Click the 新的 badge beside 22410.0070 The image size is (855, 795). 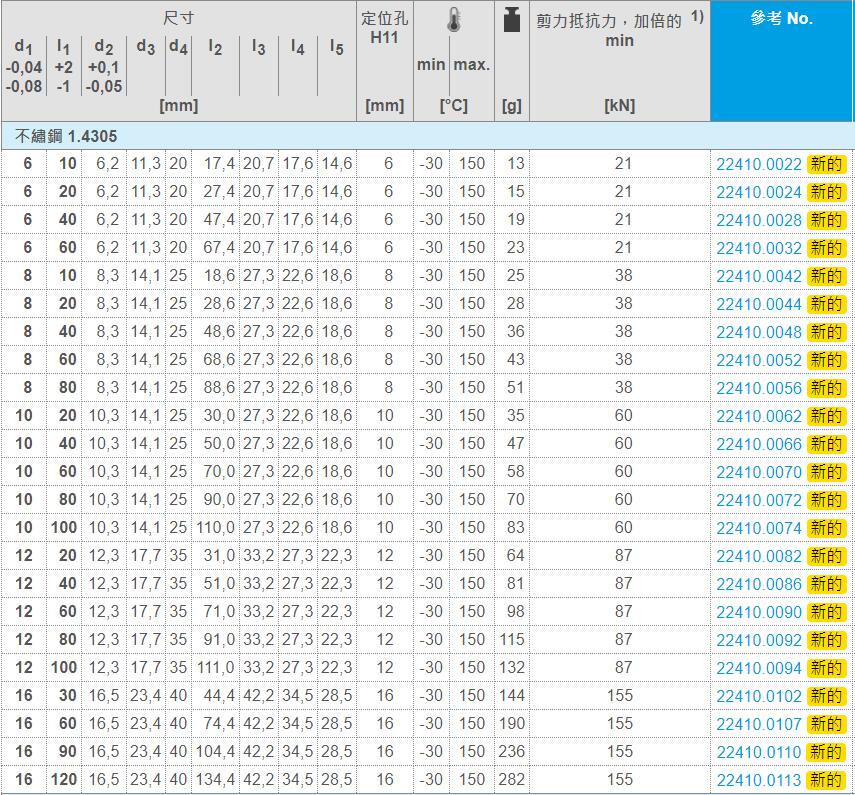[826, 472]
